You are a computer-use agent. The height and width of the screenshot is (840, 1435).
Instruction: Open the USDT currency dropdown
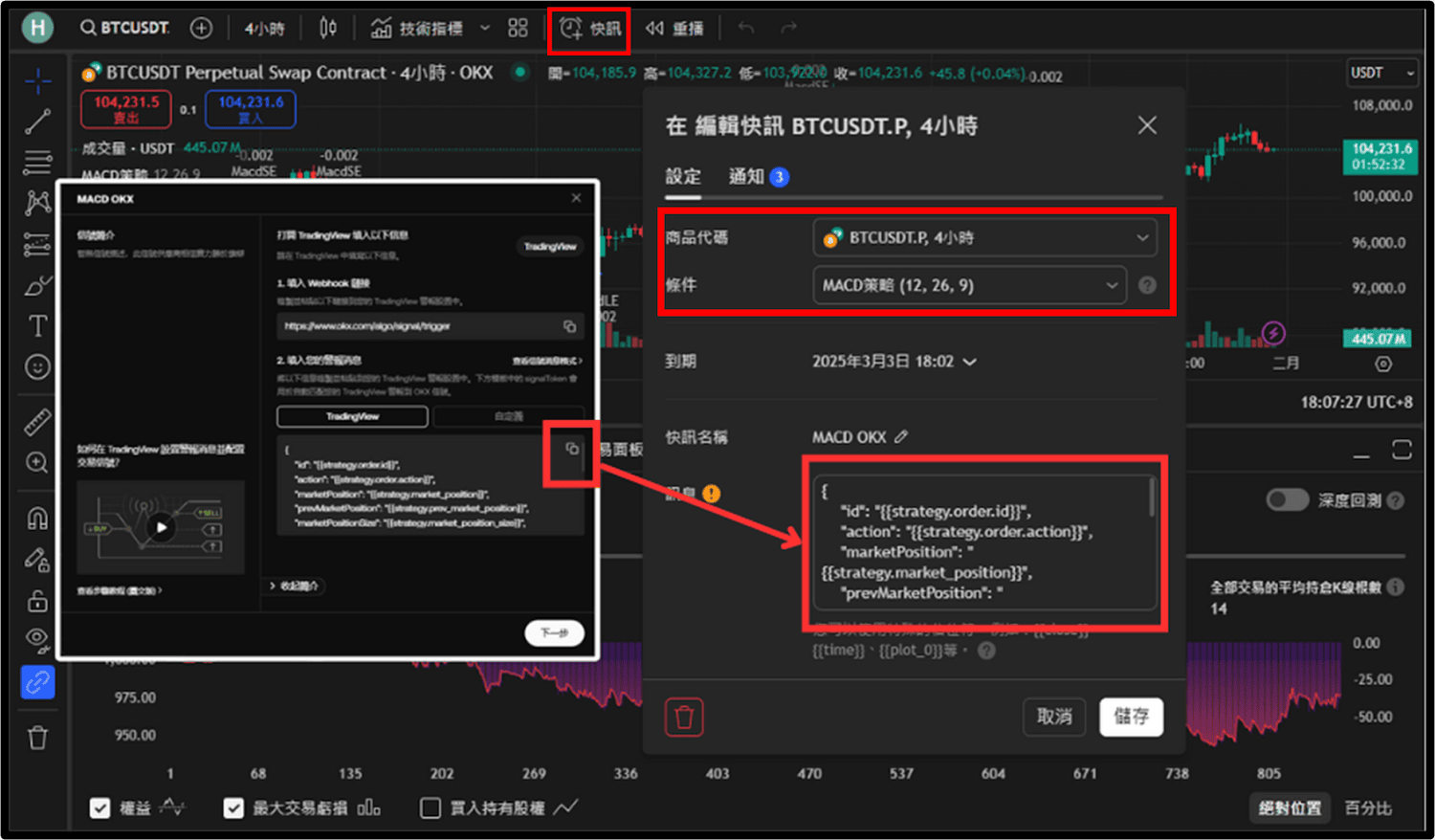1381,73
